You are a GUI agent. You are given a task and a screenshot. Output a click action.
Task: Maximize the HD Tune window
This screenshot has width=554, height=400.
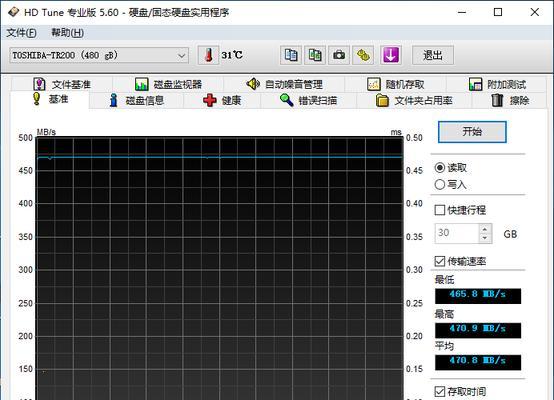point(498,12)
